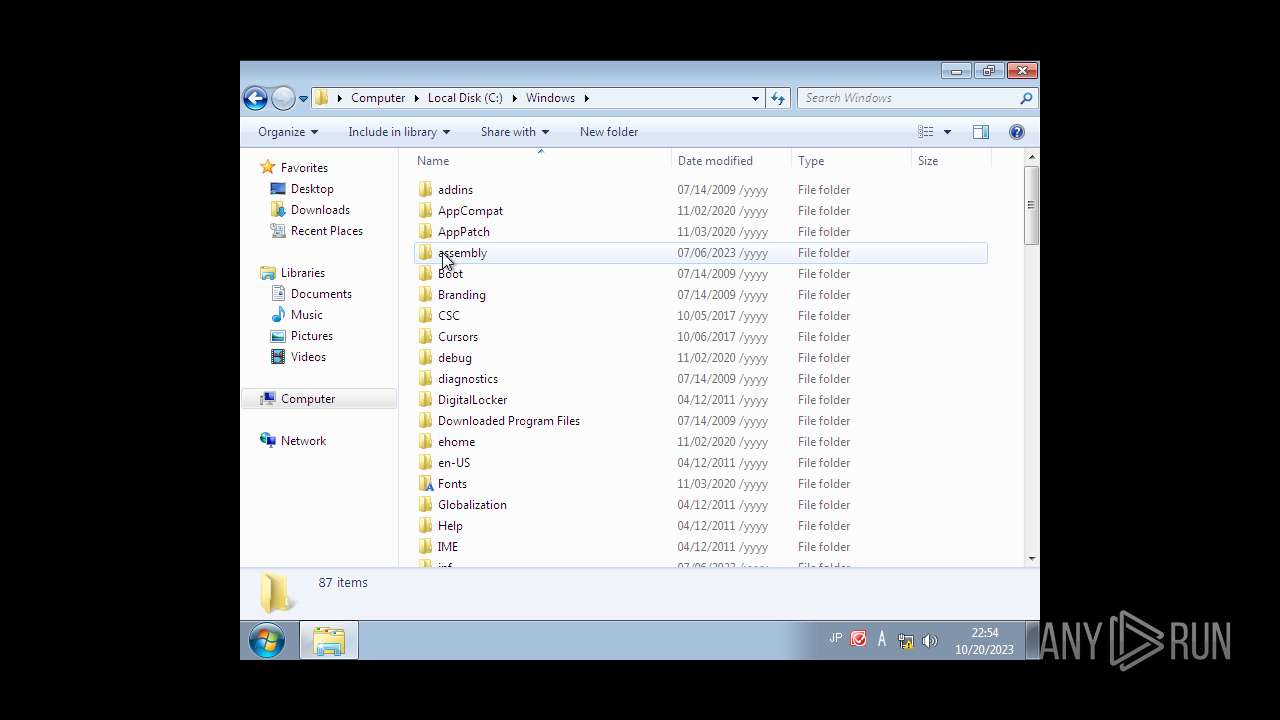The height and width of the screenshot is (720, 1280).
Task: Select Favorites in the navigation pane
Action: (304, 168)
